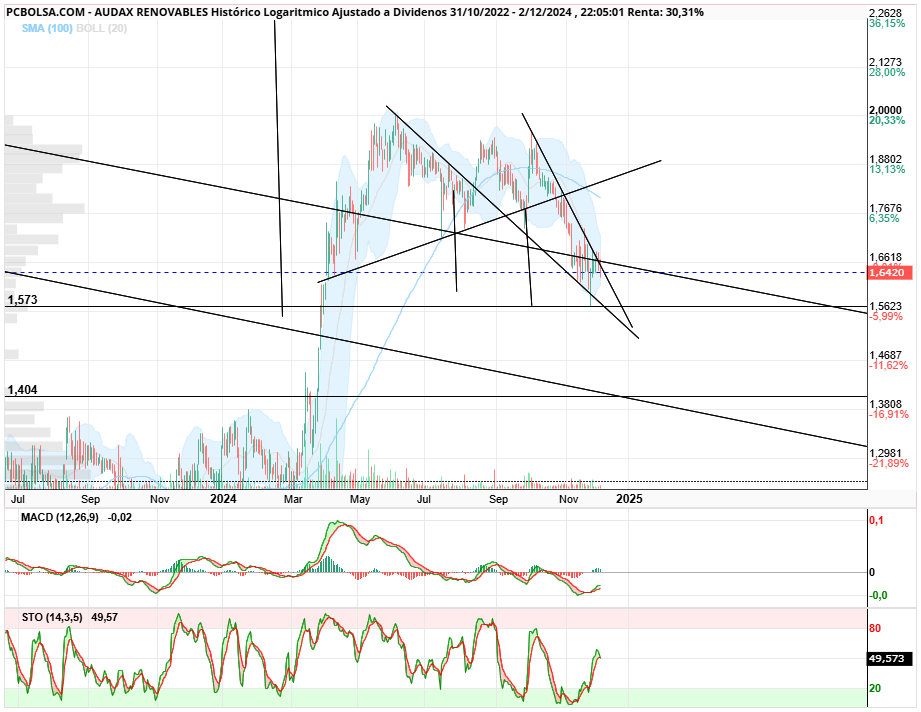Screen dimensions: 921x712
Task: Click the 20,33% axis percentage
Action: tap(887, 120)
